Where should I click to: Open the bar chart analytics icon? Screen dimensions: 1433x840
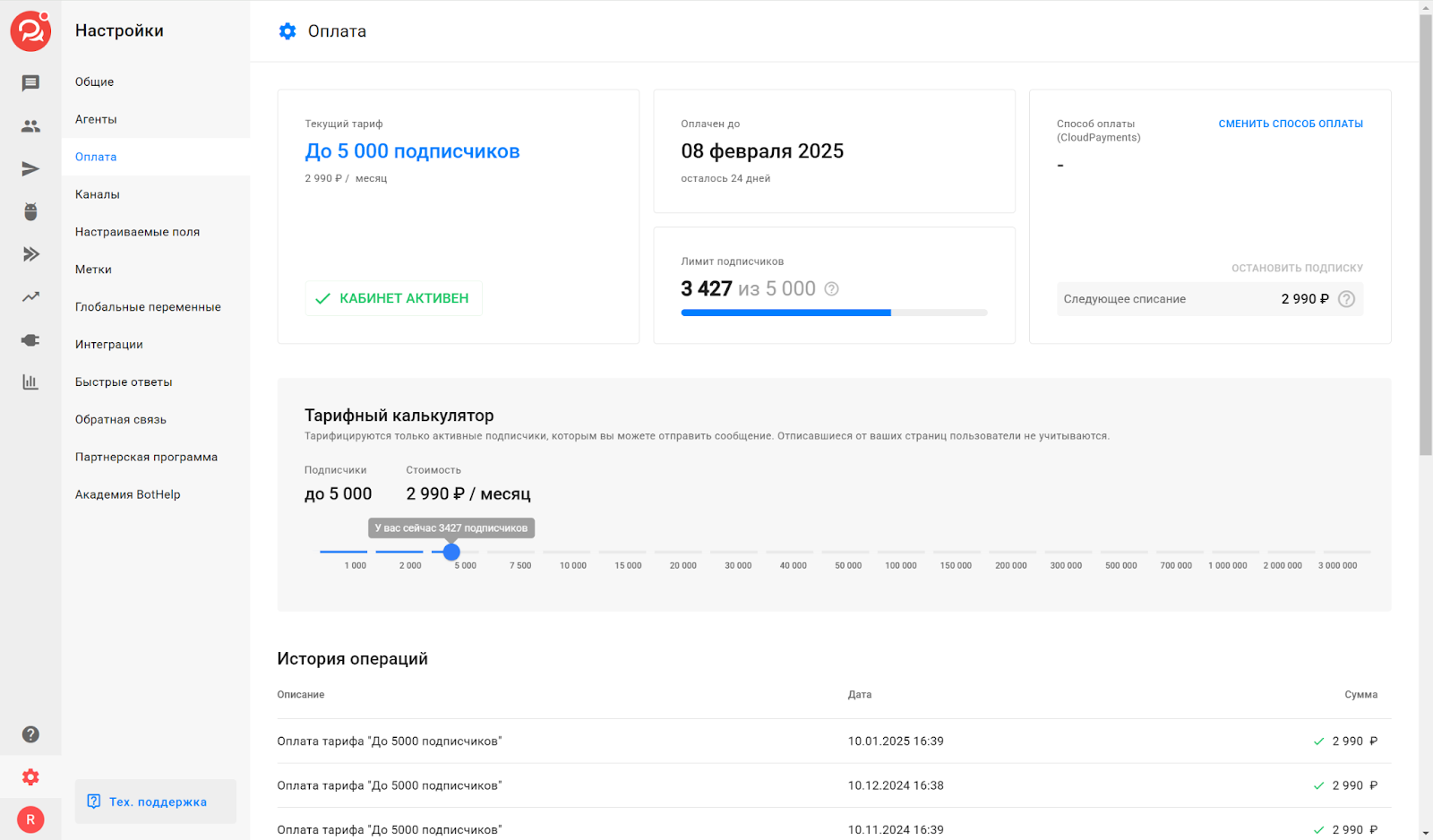30,382
